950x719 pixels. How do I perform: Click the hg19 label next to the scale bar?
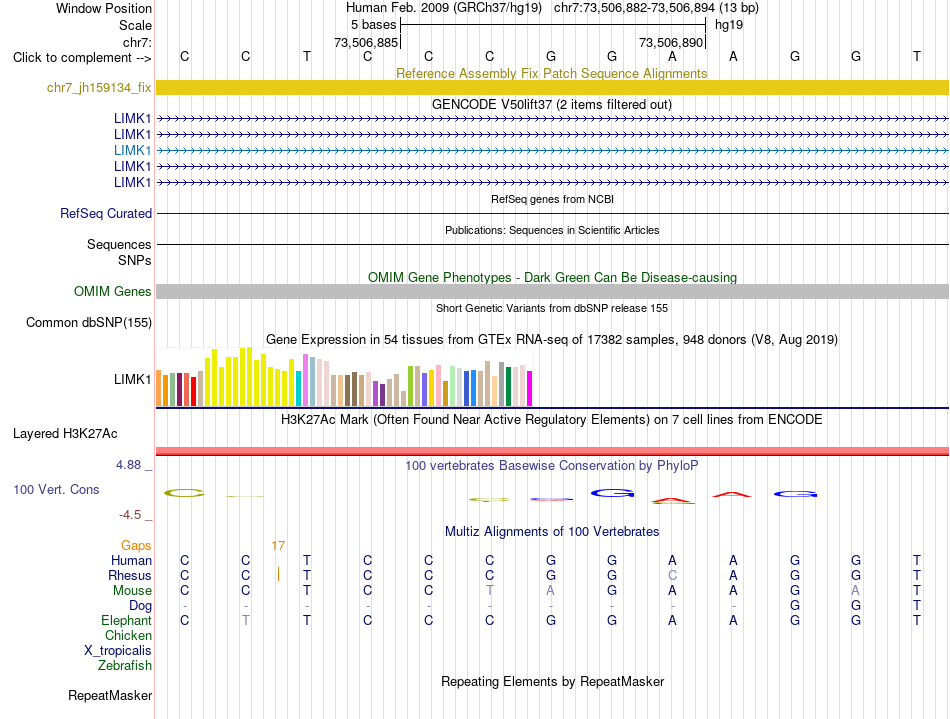[x=729, y=25]
